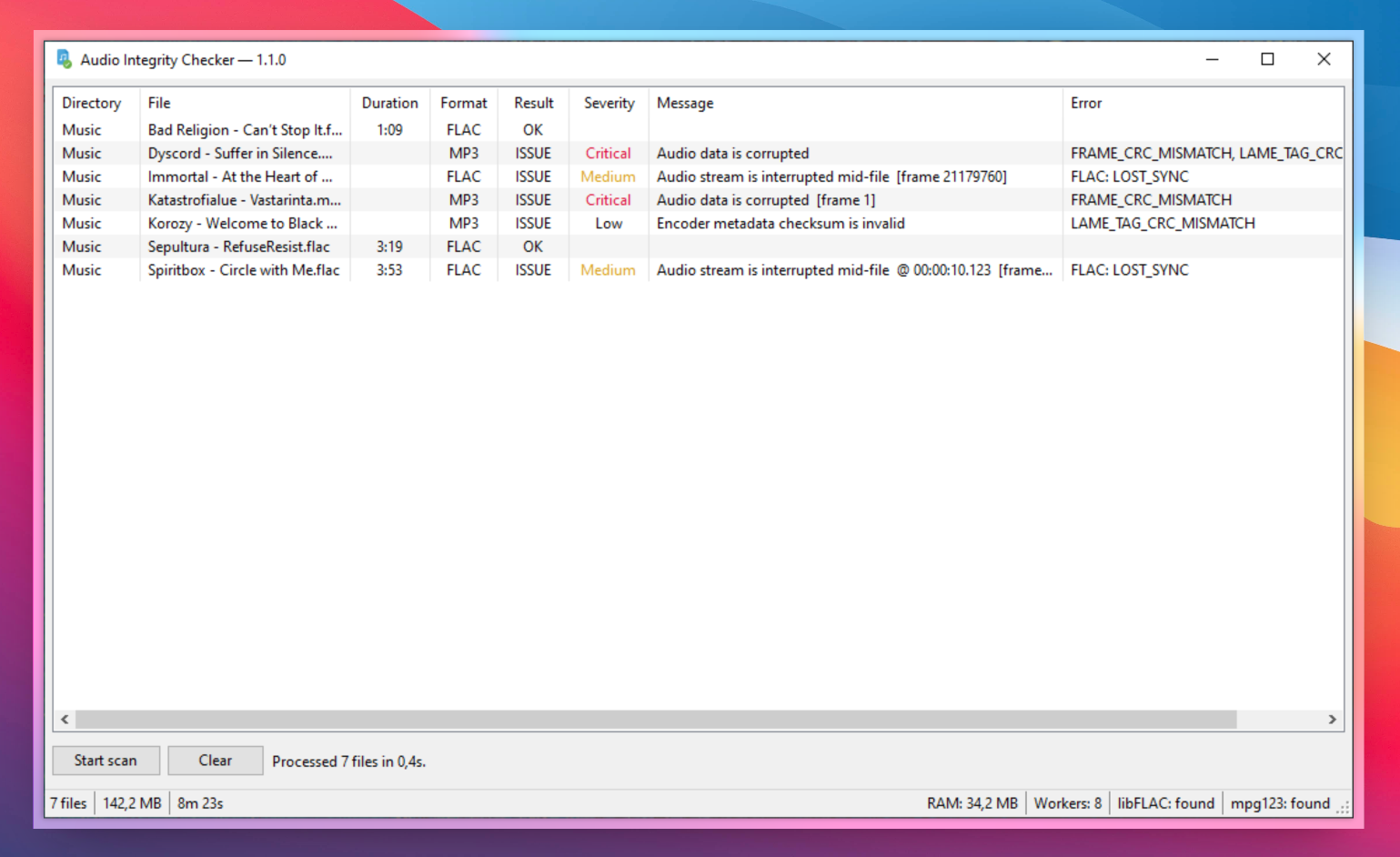
Task: Click message with timestamp 00:00:10.123
Action: [854, 270]
